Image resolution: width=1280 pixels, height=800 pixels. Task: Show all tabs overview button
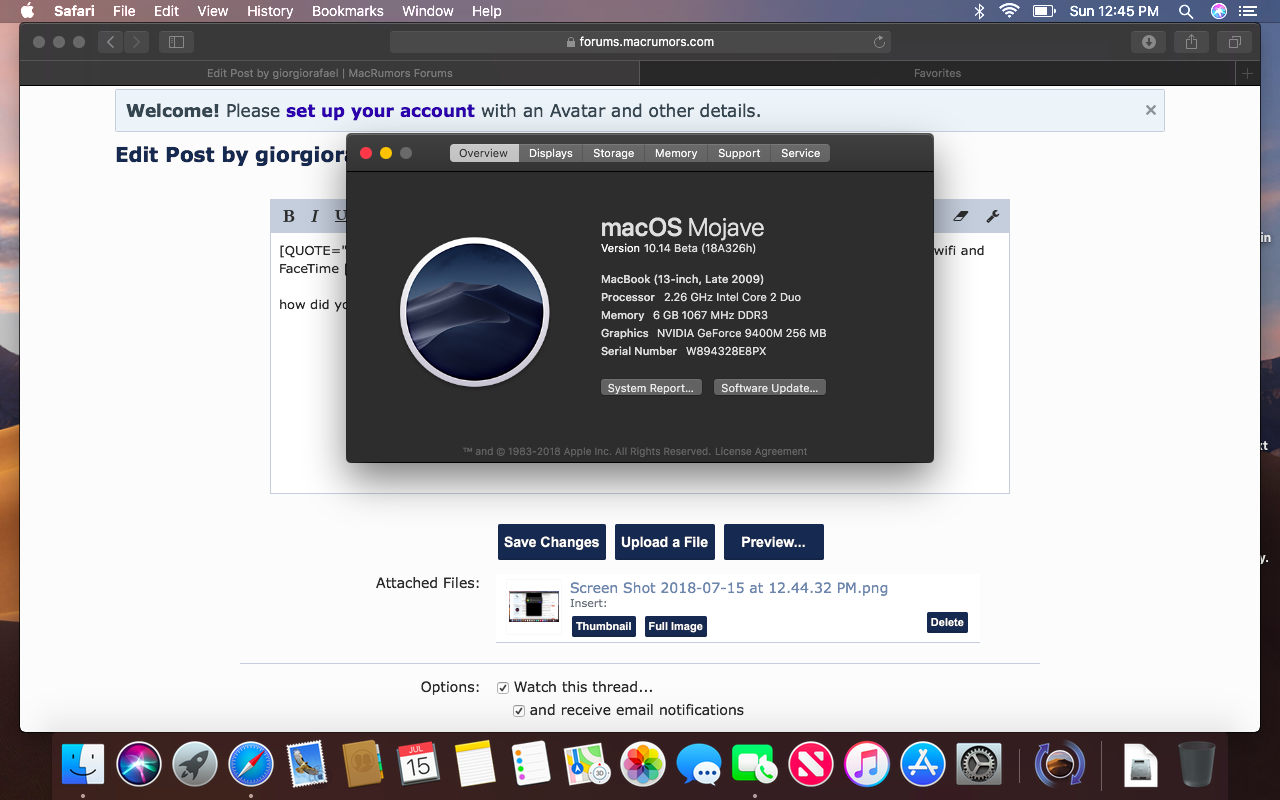[x=1234, y=42]
